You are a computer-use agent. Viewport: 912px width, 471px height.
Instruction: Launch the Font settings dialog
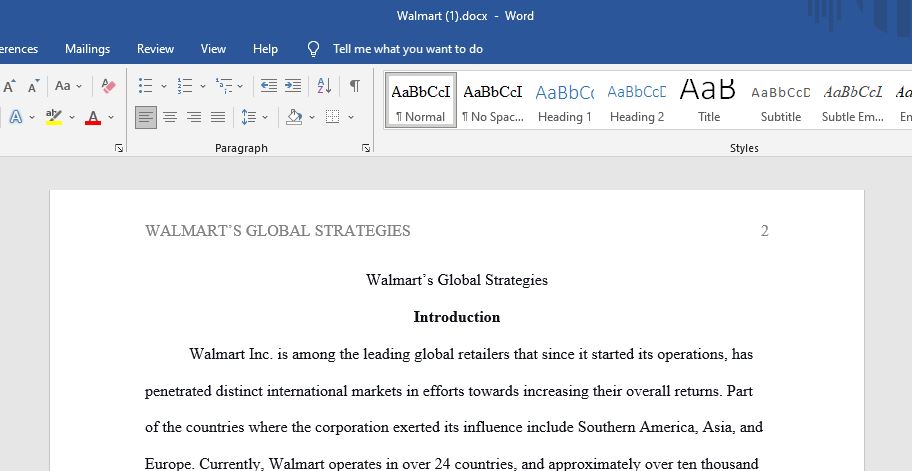point(119,148)
